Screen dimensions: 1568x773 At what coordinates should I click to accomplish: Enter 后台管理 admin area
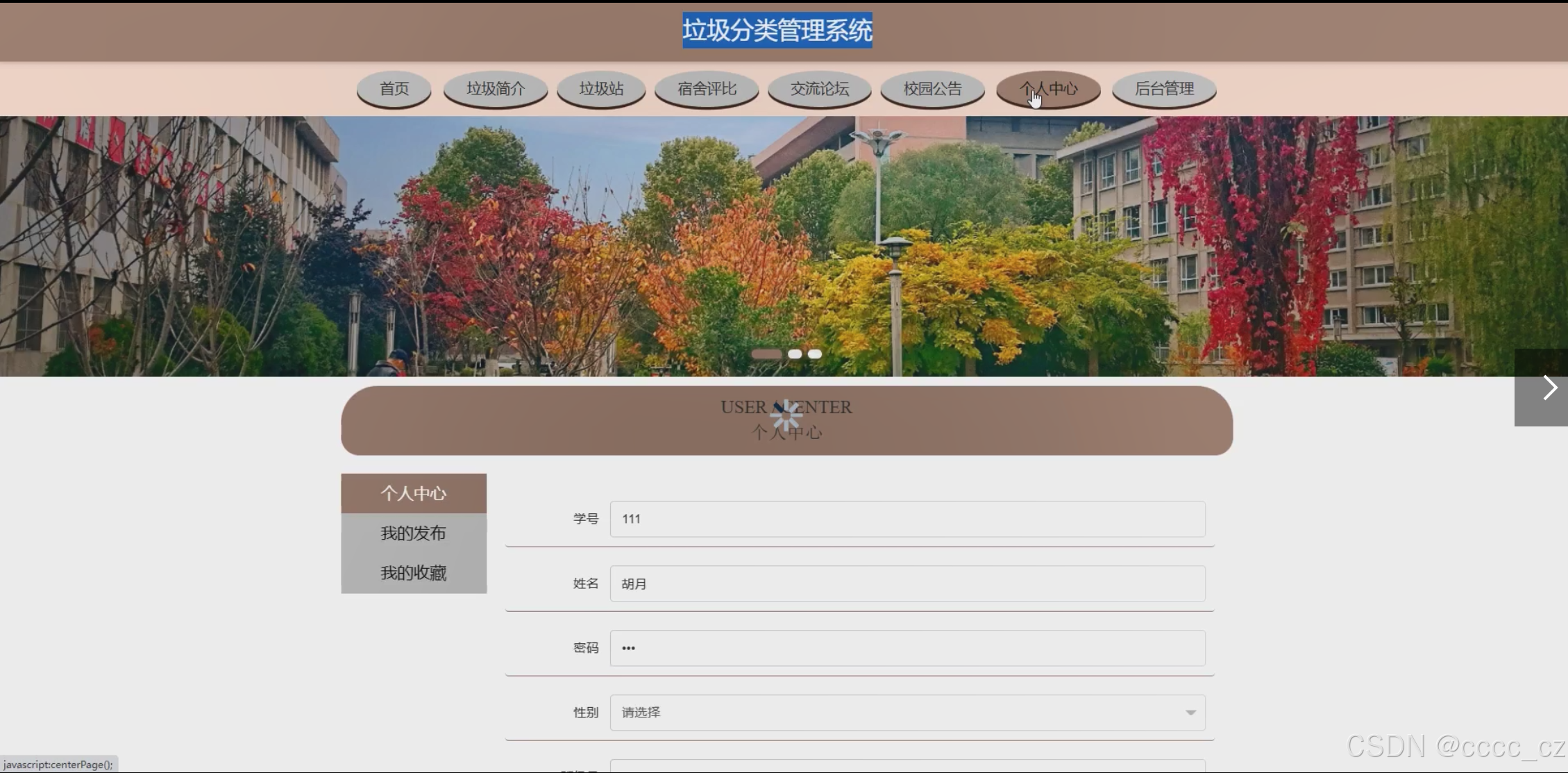(1164, 89)
